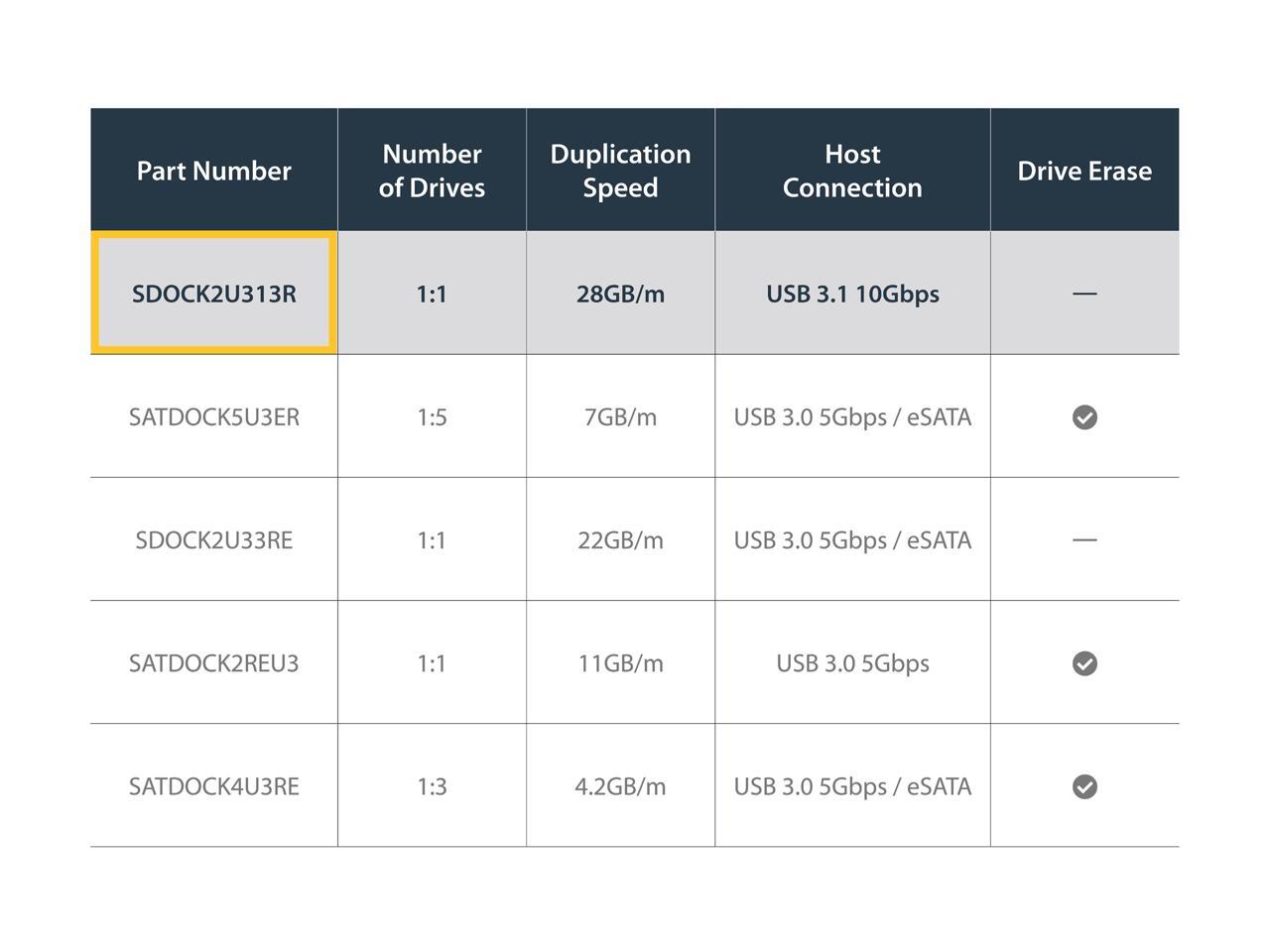1270x952 pixels.
Task: Click the SATDOCK5U3ER part number
Action: pyautogui.click(x=213, y=417)
